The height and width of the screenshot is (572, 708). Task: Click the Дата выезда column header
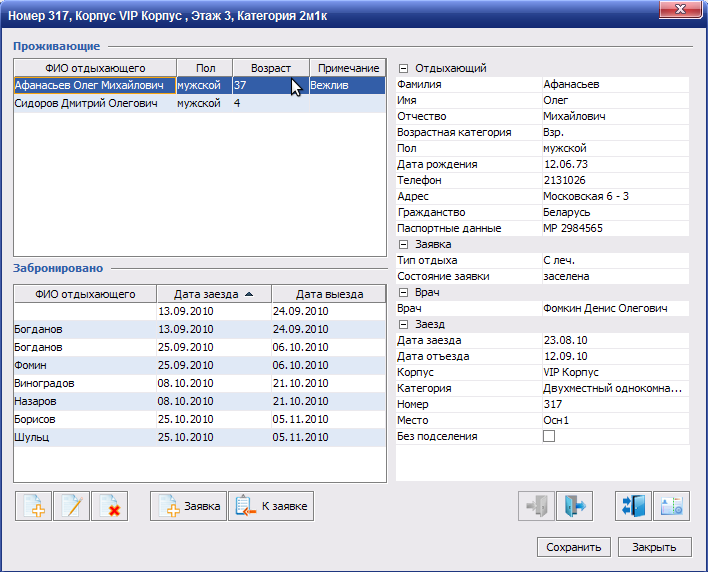pyautogui.click(x=329, y=294)
